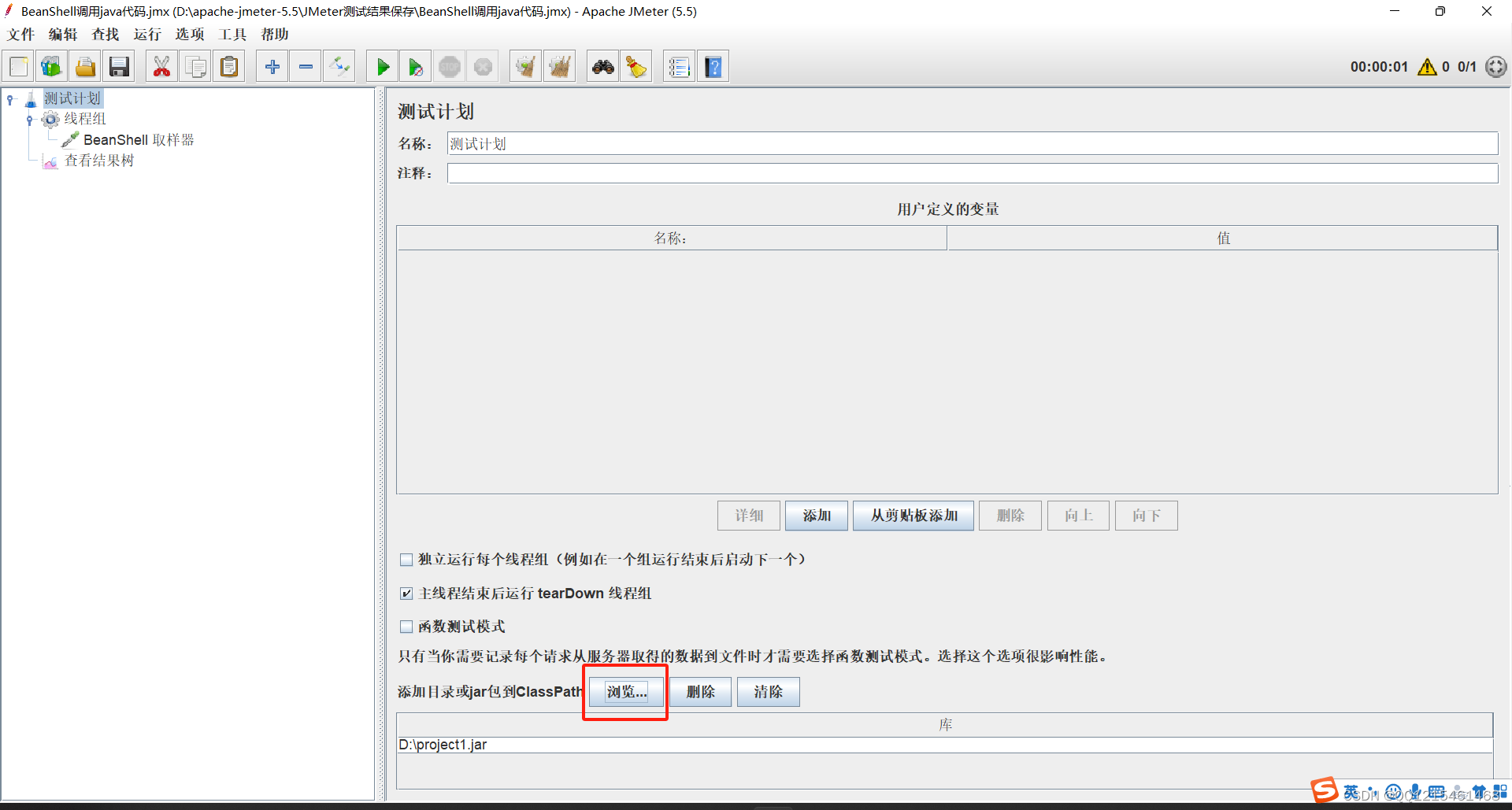Click the 详细 button
The width and height of the screenshot is (1512, 810).
749,516
